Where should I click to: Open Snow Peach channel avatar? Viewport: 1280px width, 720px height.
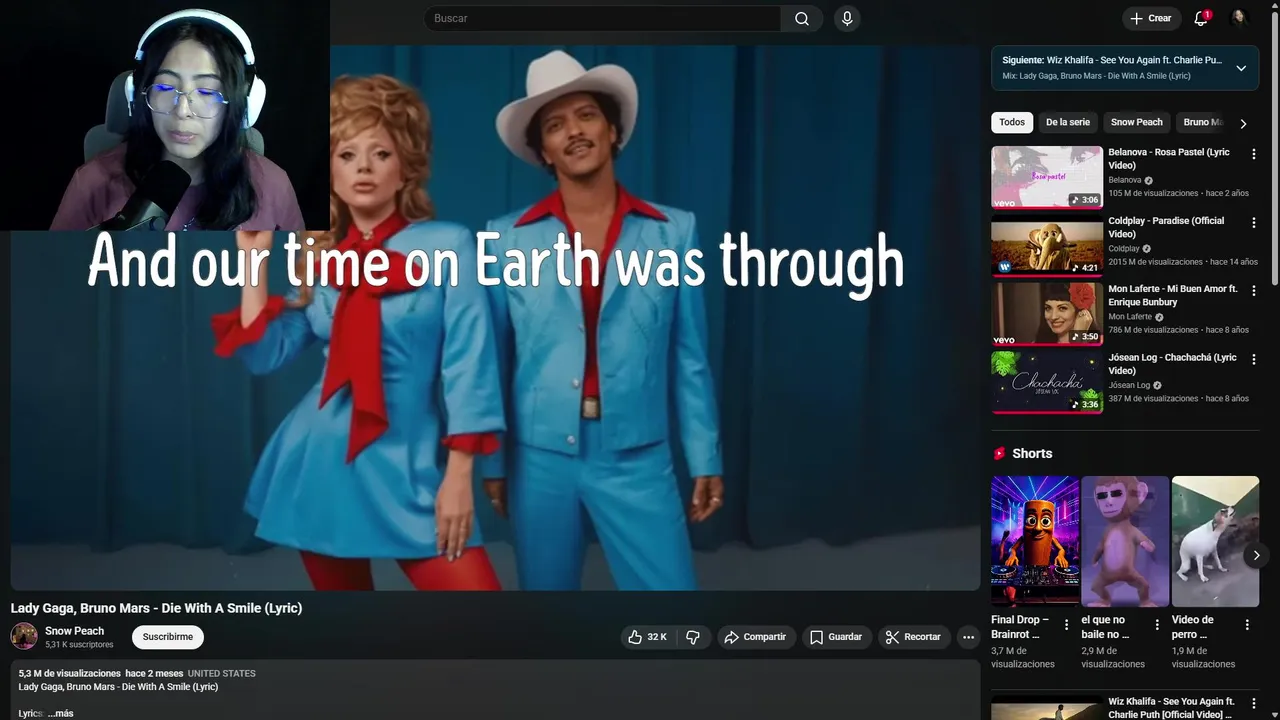point(24,636)
